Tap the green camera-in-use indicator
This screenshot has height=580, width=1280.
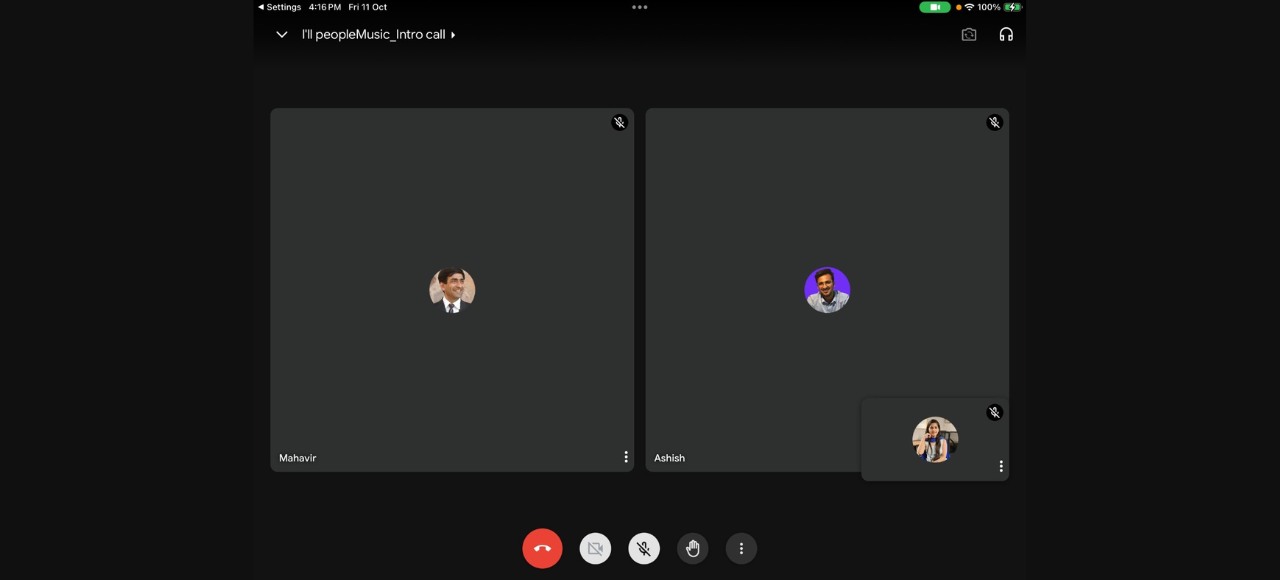tap(934, 7)
